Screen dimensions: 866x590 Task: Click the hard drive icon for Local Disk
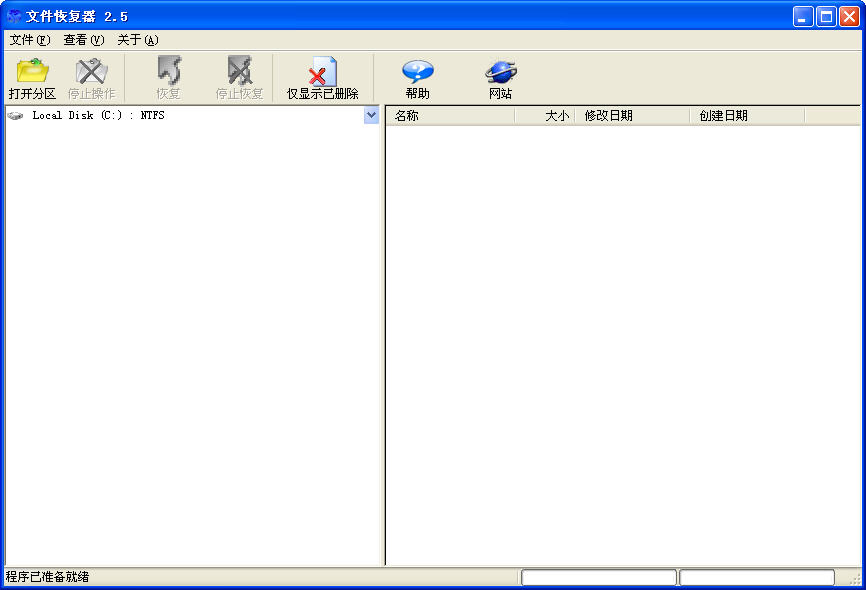[x=15, y=116]
